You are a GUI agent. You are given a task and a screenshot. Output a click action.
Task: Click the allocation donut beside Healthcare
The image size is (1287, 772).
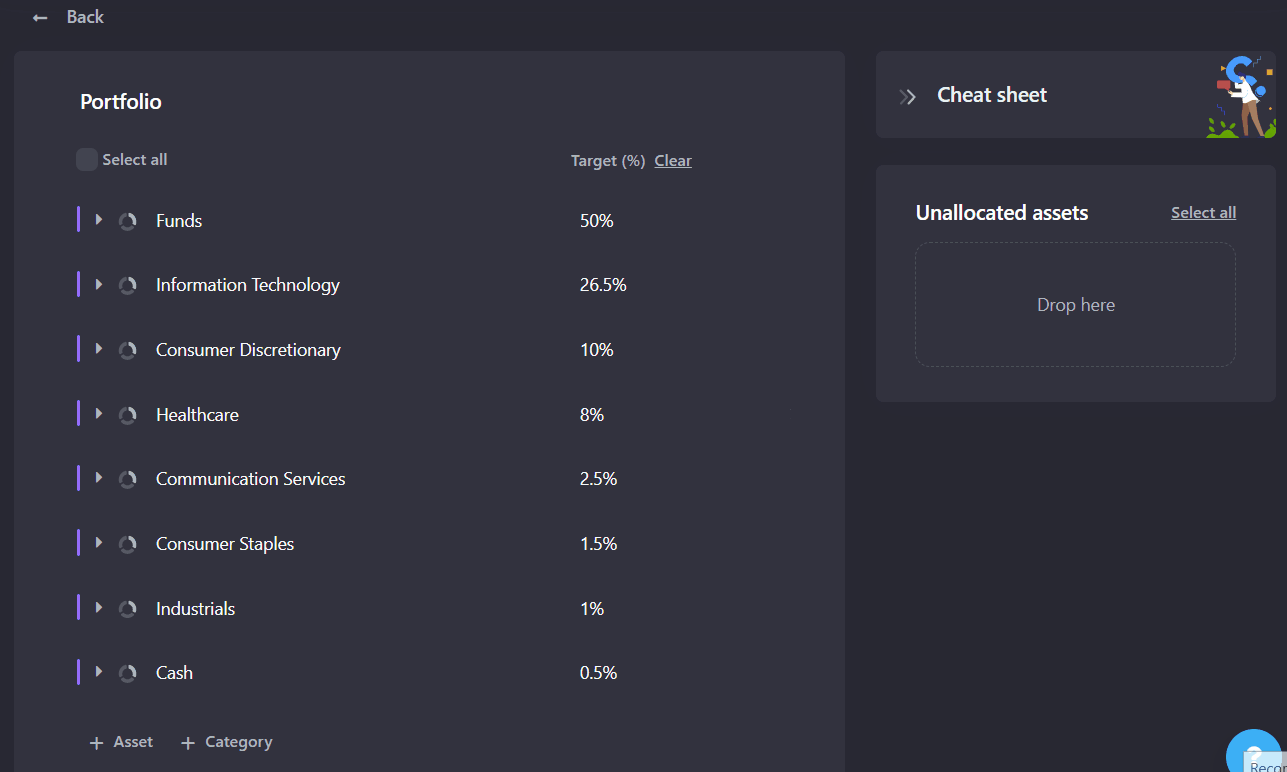127,414
